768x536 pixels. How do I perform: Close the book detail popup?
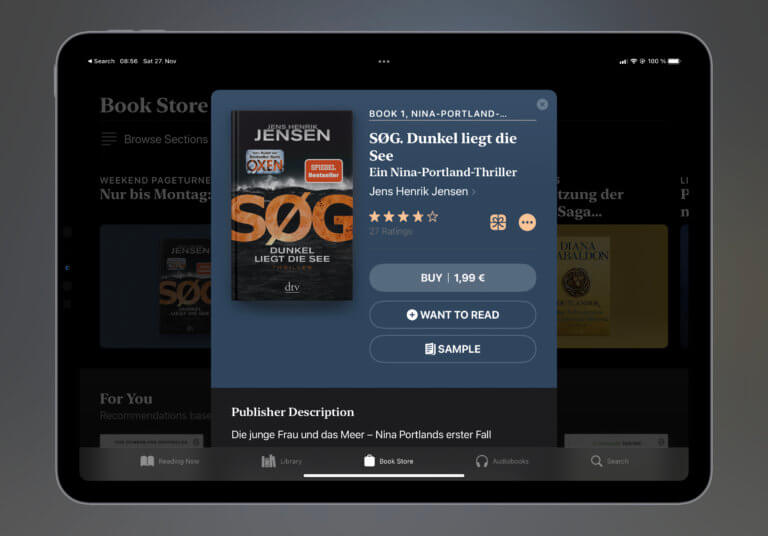[542, 104]
